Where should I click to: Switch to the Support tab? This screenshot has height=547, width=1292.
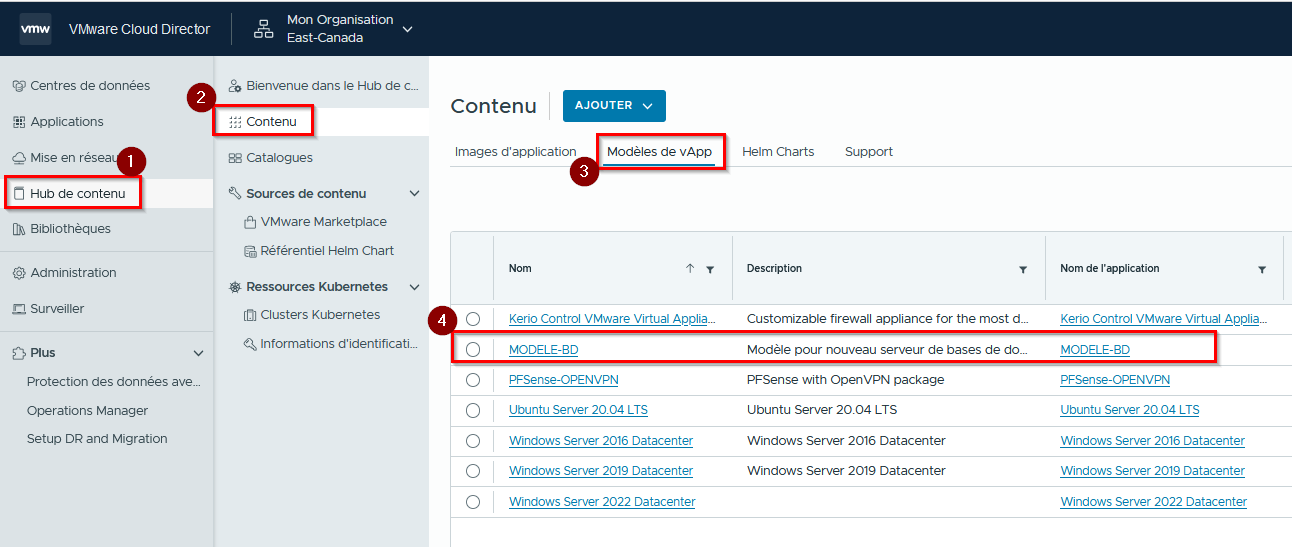pyautogui.click(x=869, y=152)
